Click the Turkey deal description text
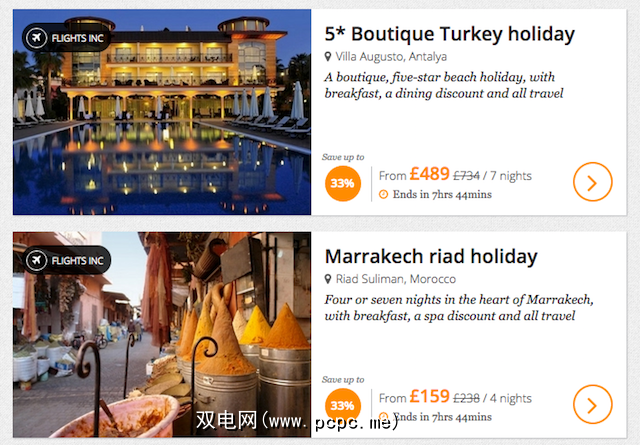This screenshot has height=445, width=640. click(444, 85)
